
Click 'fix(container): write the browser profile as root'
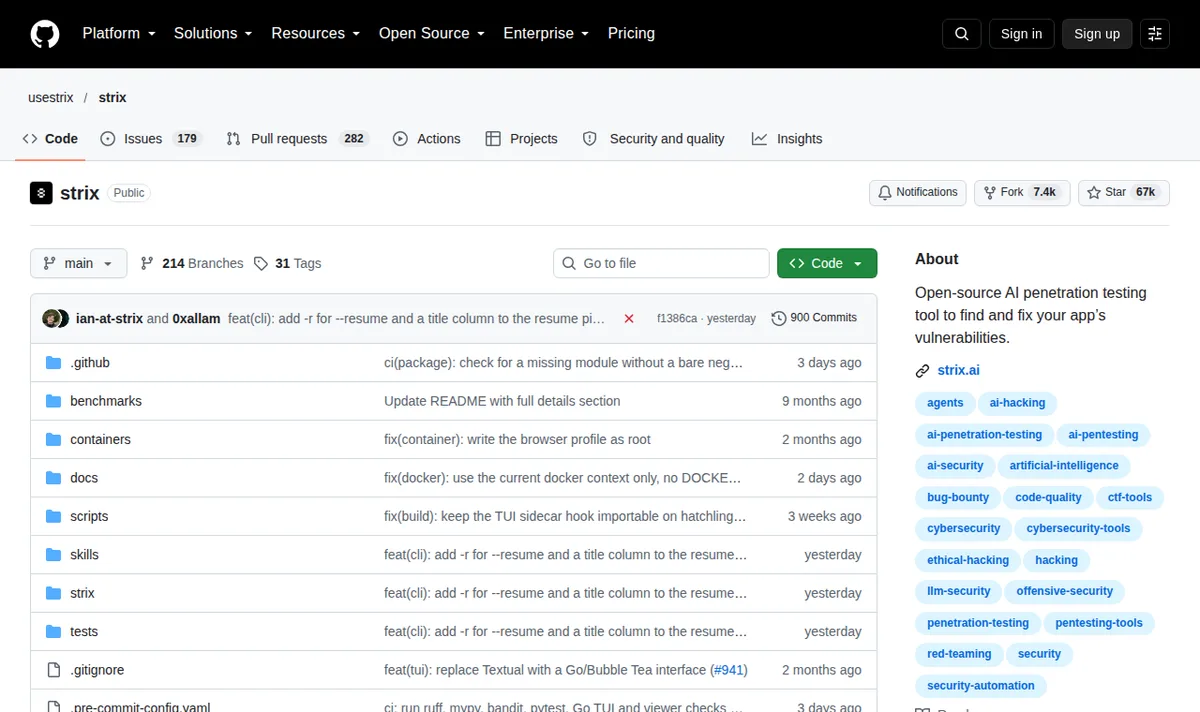(517, 440)
